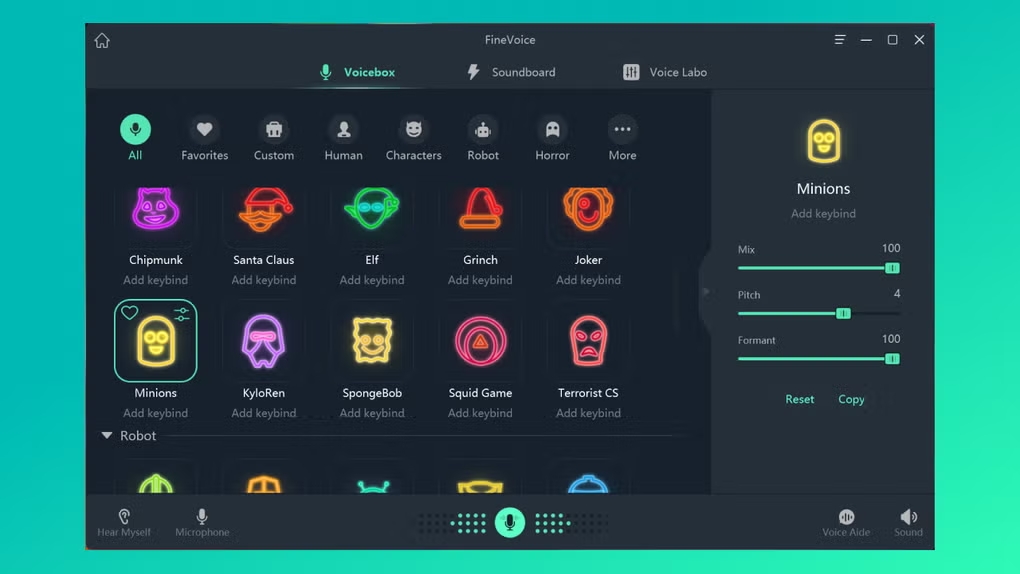1020x574 pixels.
Task: Choose the Santa Claus voice effect
Action: 264,211
